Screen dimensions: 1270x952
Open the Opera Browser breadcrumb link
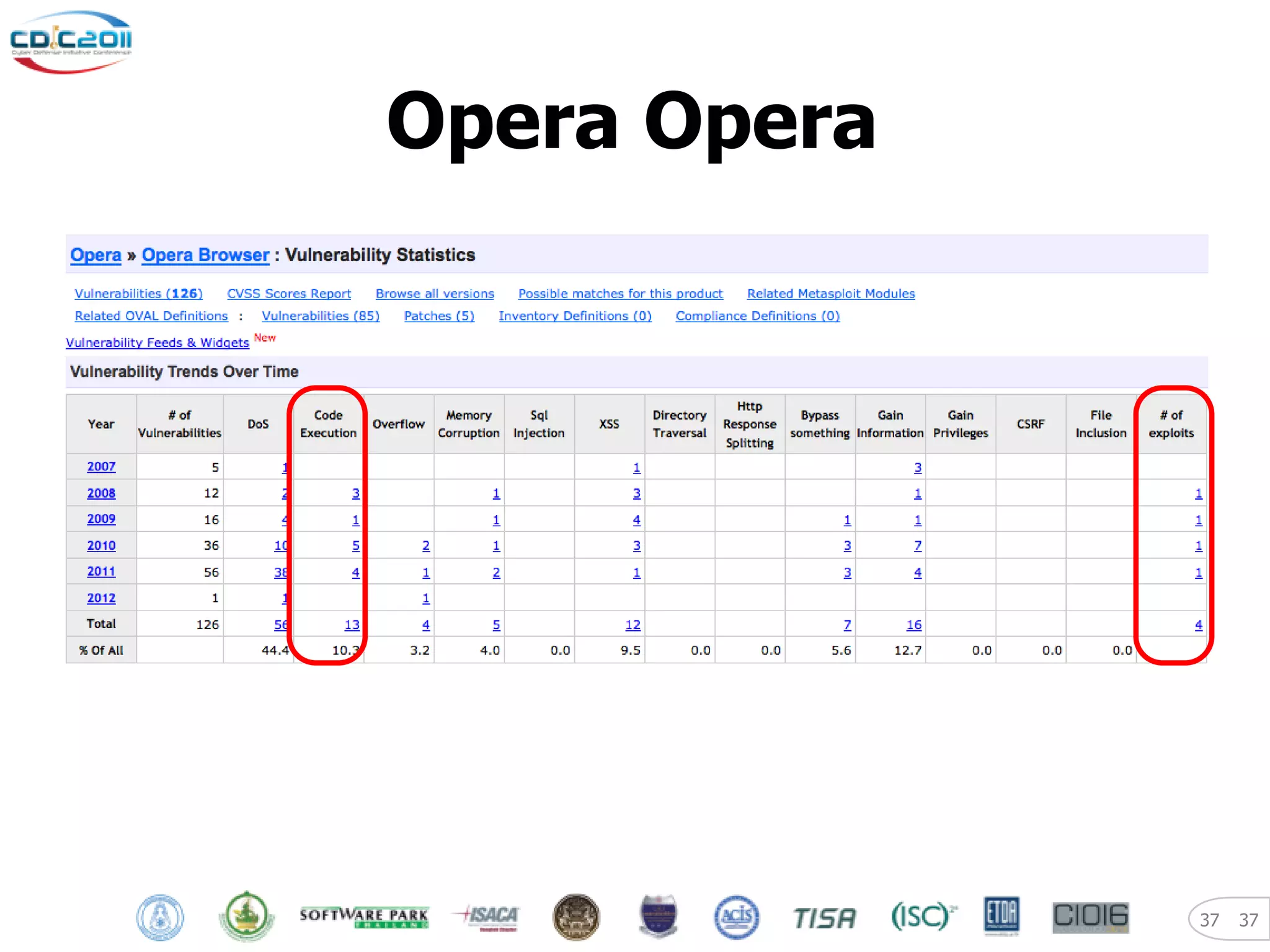[205, 255]
